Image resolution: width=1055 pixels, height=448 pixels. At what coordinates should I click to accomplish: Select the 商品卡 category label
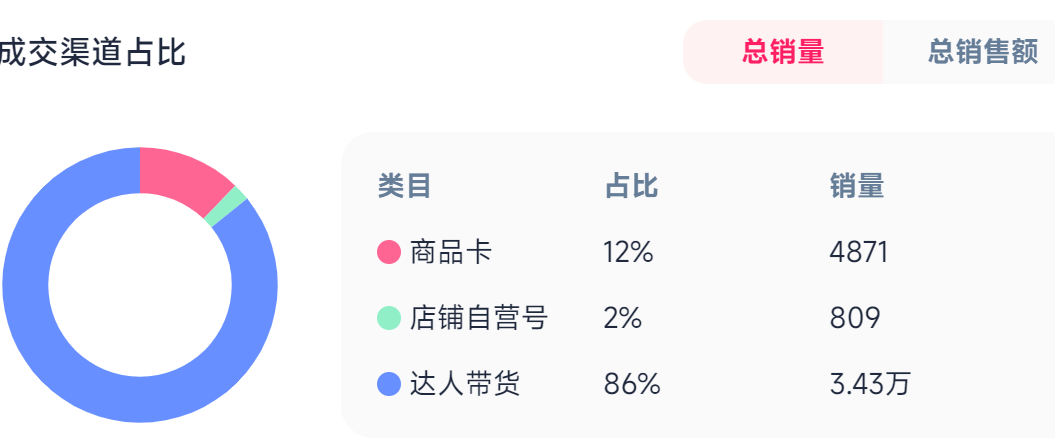(x=451, y=253)
